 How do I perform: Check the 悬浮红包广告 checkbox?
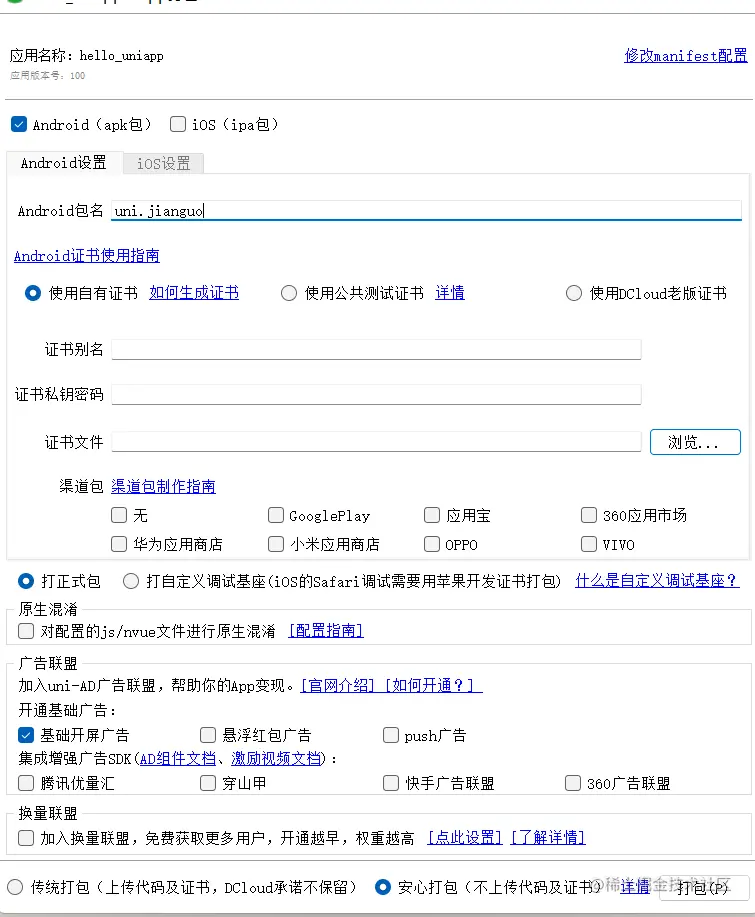pyautogui.click(x=208, y=735)
